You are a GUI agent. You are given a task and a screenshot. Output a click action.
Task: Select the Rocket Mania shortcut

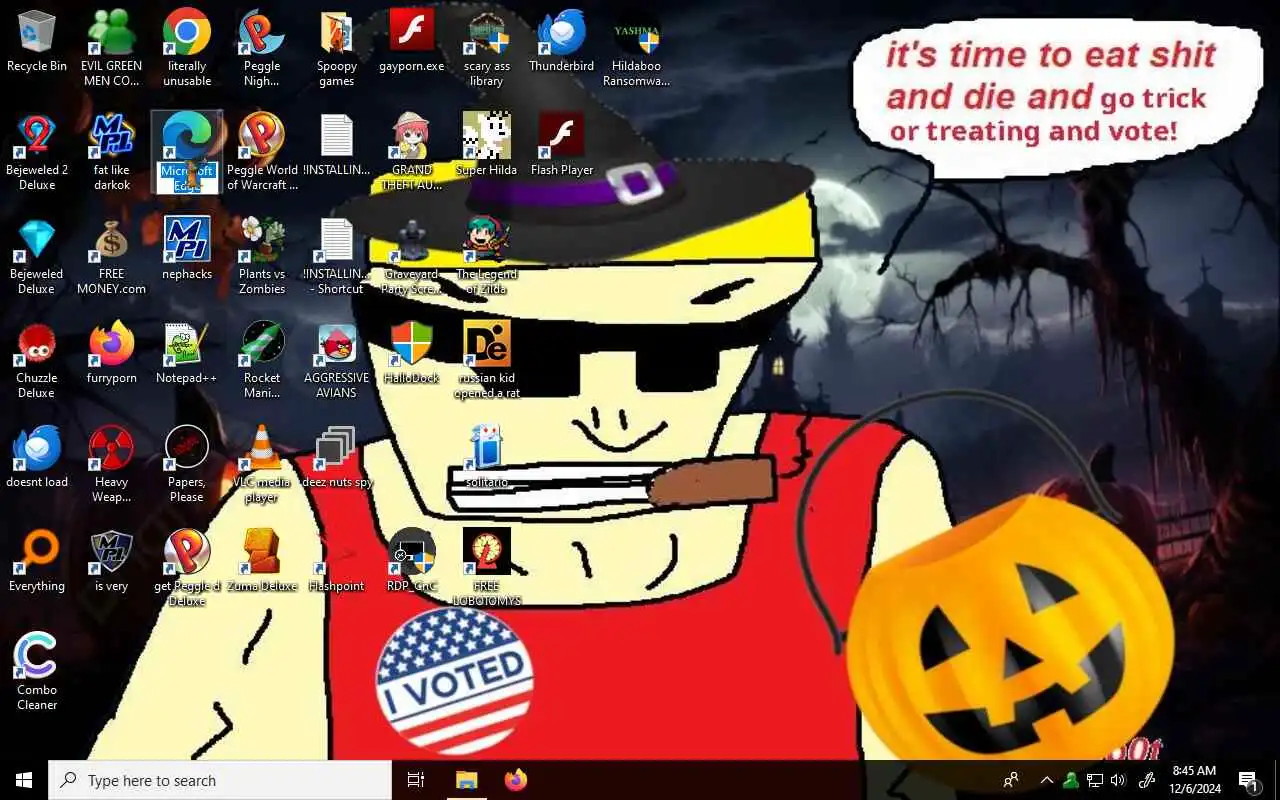click(262, 360)
